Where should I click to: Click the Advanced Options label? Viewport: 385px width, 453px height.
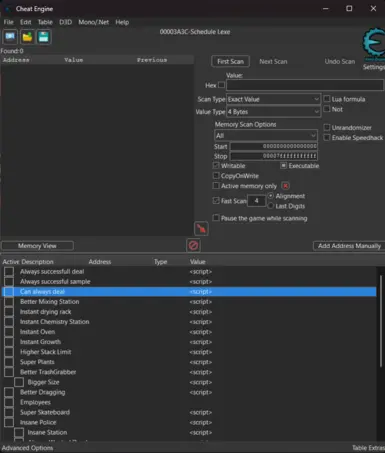(27, 448)
